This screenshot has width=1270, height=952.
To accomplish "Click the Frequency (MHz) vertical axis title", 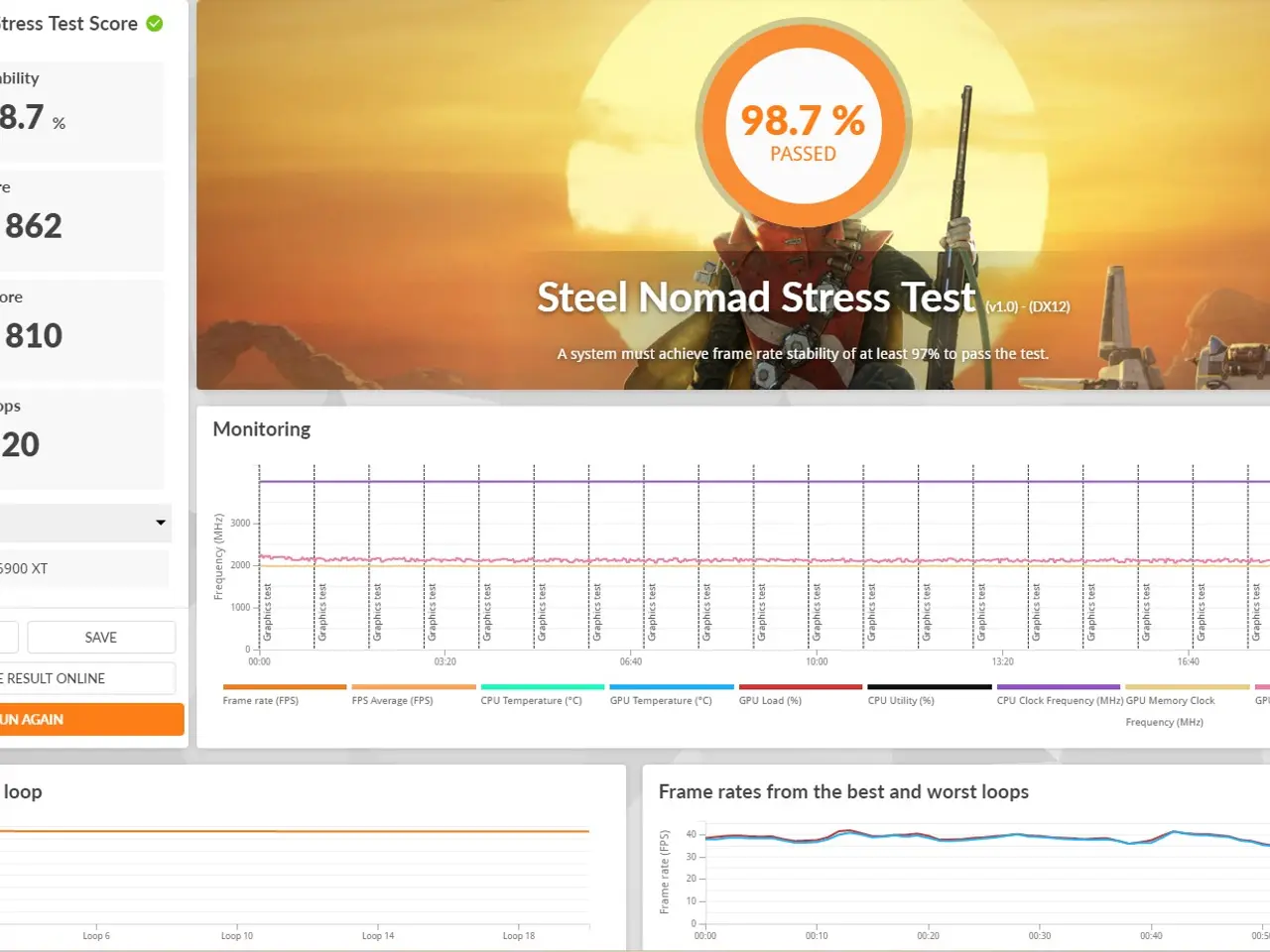I will click(x=219, y=557).
